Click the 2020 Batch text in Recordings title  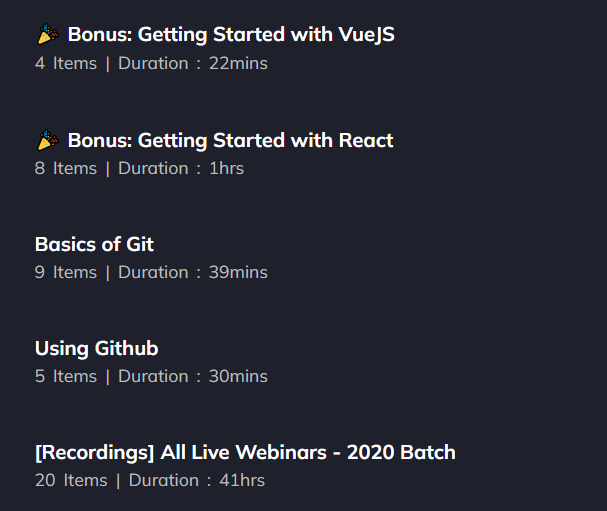[x=401, y=453]
